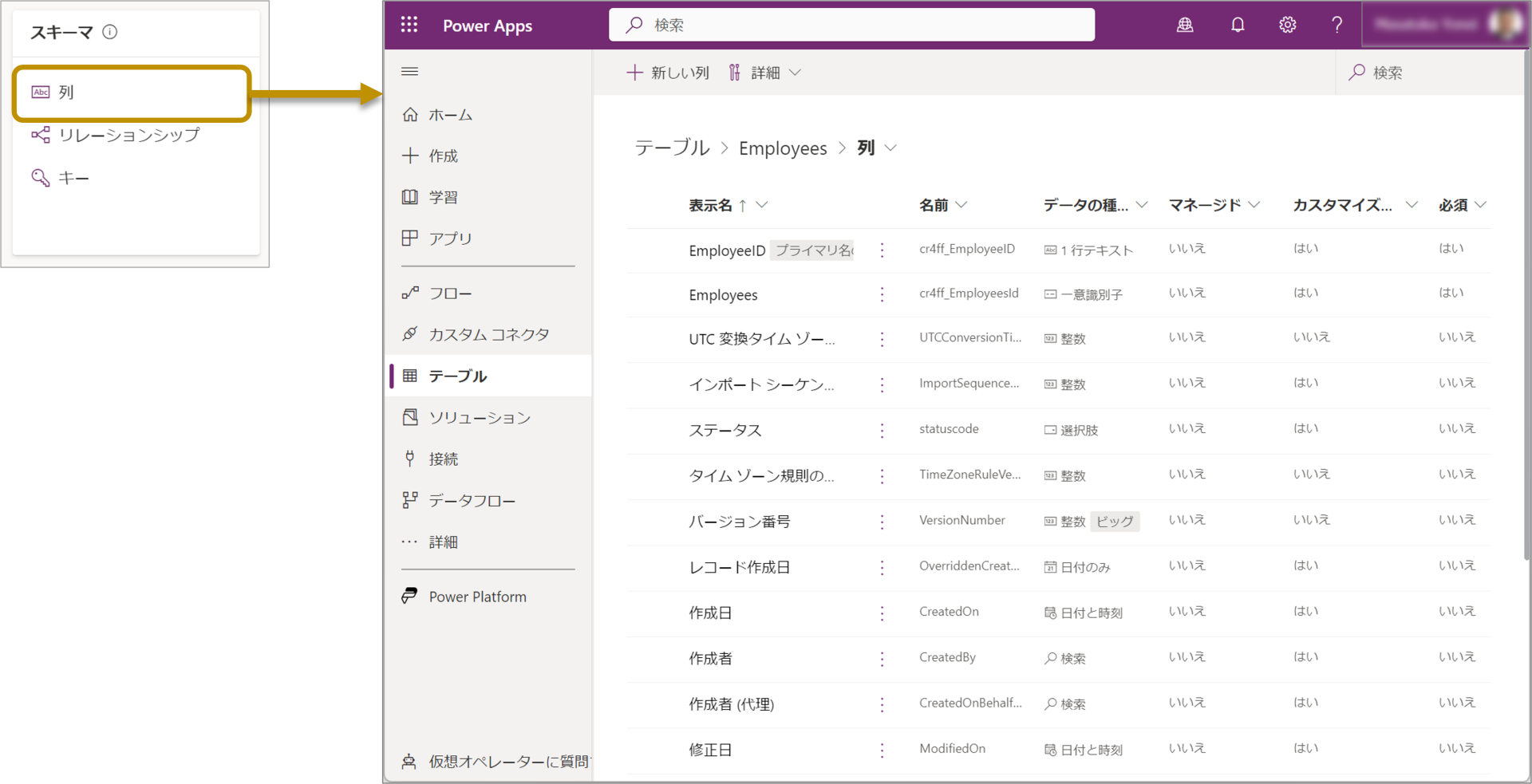The image size is (1532, 784).
Task: Open the row menu for EmployeeID
Action: (882, 250)
